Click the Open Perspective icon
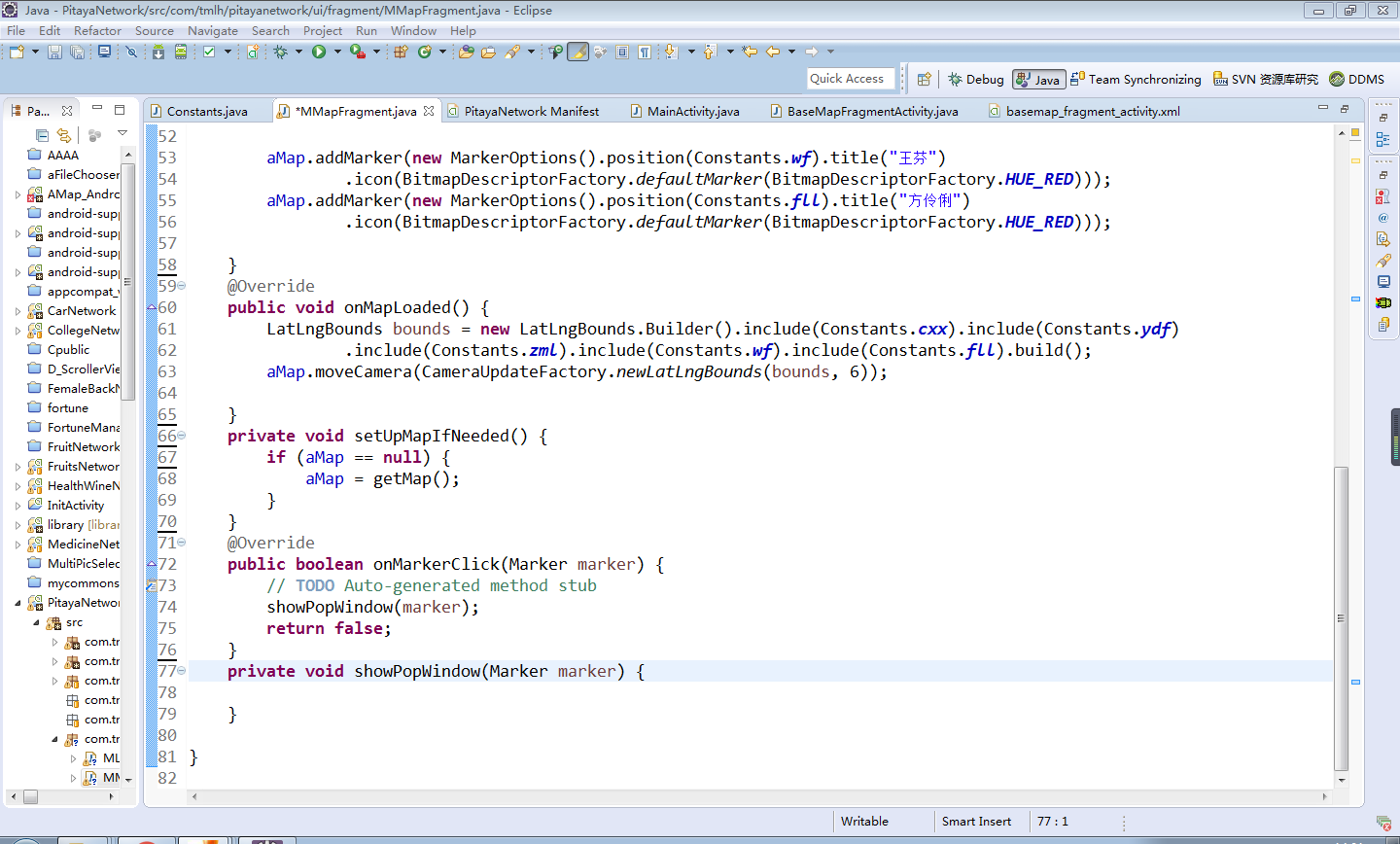 click(x=924, y=79)
